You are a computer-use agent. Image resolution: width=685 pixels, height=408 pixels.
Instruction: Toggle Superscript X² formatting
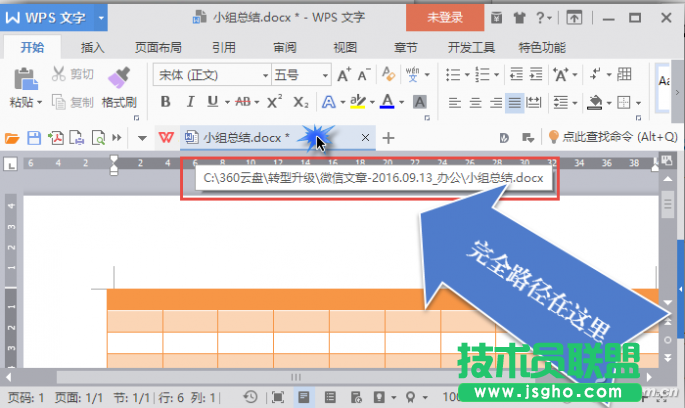point(274,102)
